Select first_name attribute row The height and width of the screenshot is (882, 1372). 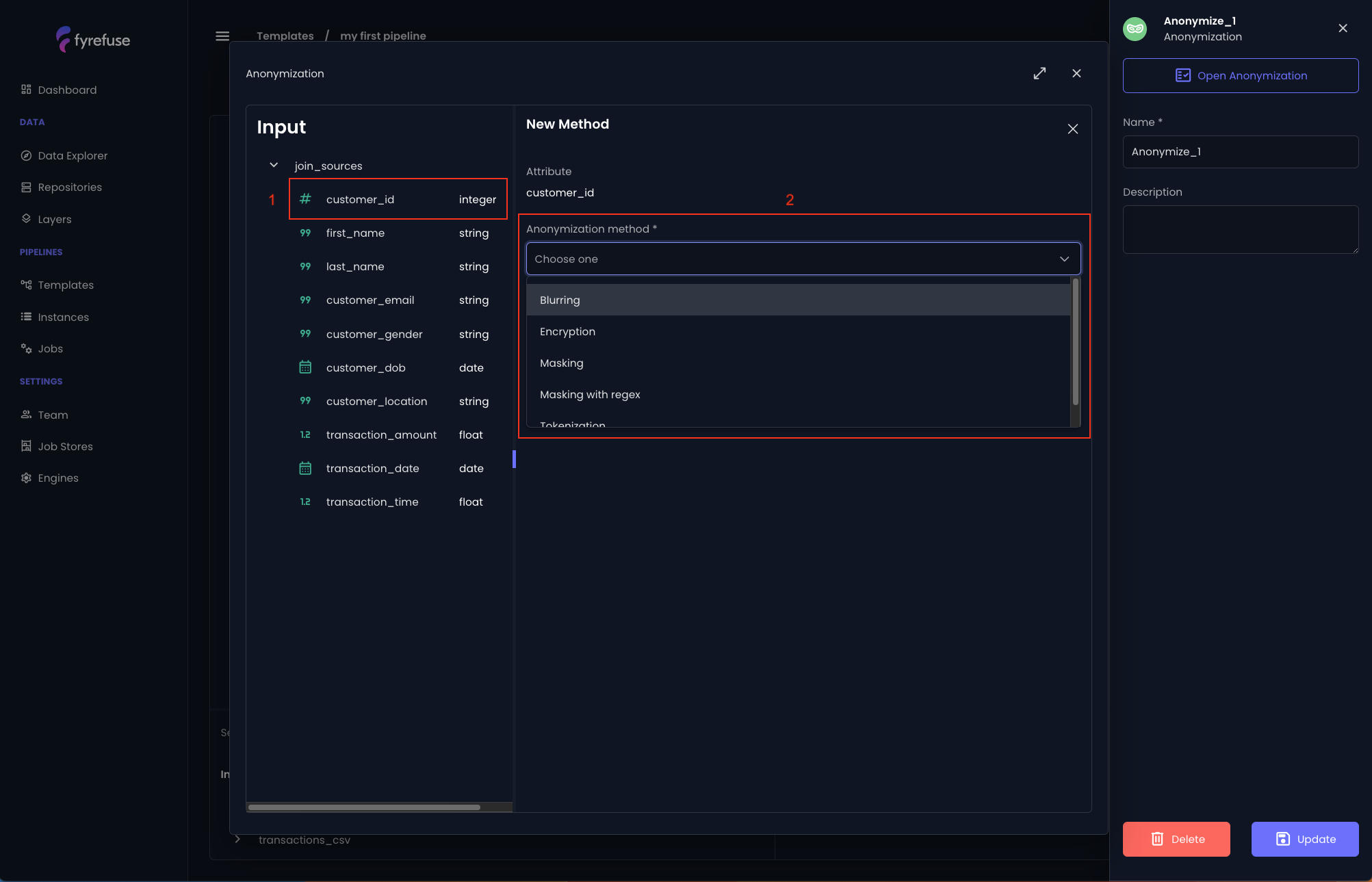pyautogui.click(x=398, y=233)
